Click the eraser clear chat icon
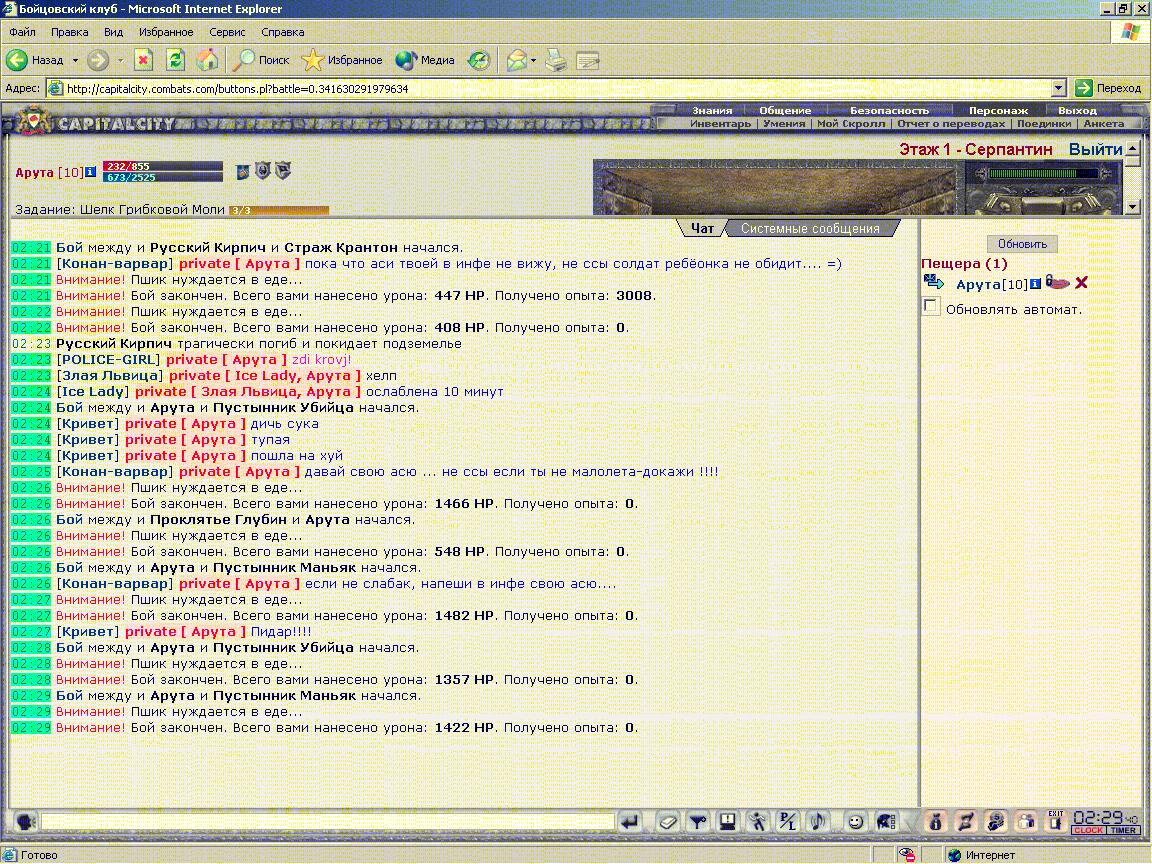Viewport: 1152px width, 864px height. [x=668, y=821]
